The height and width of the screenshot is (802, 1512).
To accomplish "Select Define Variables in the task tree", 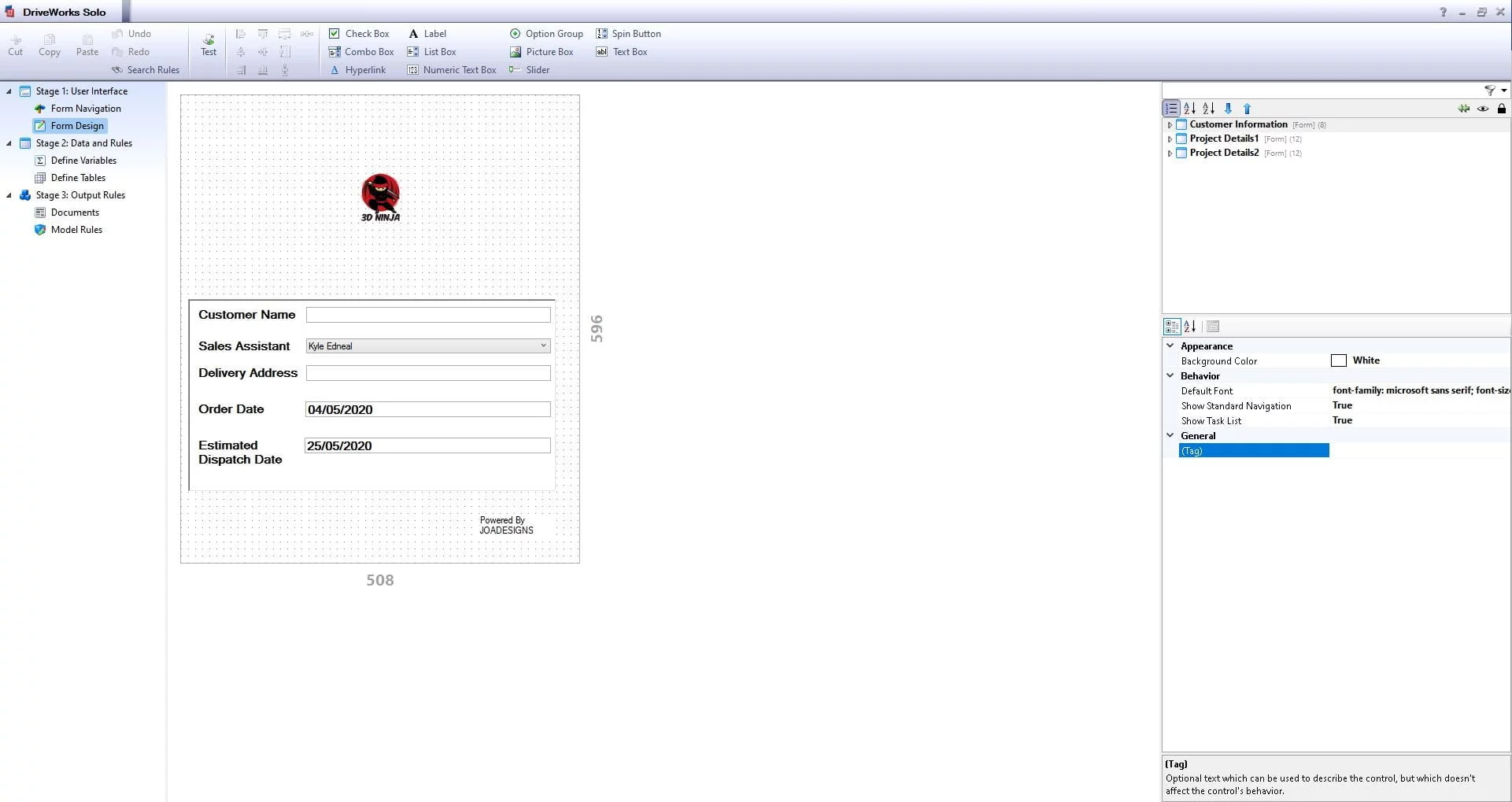I will [83, 161].
